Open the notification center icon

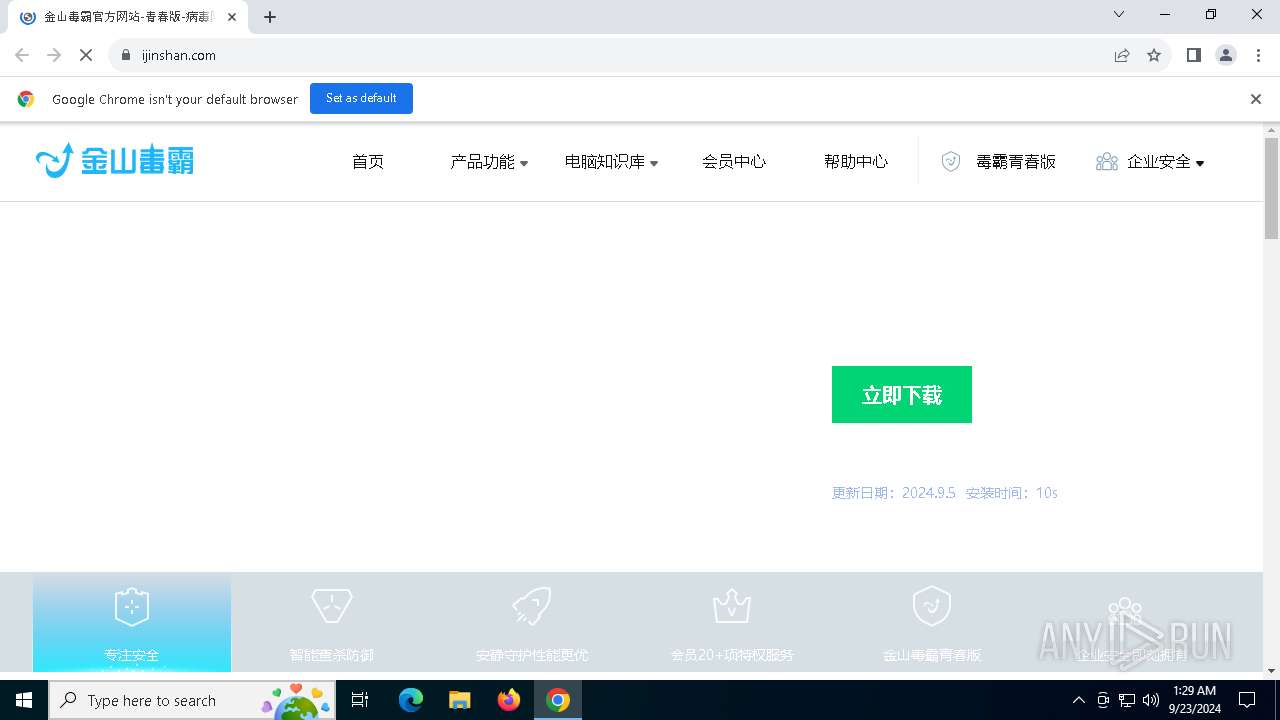(1247, 700)
